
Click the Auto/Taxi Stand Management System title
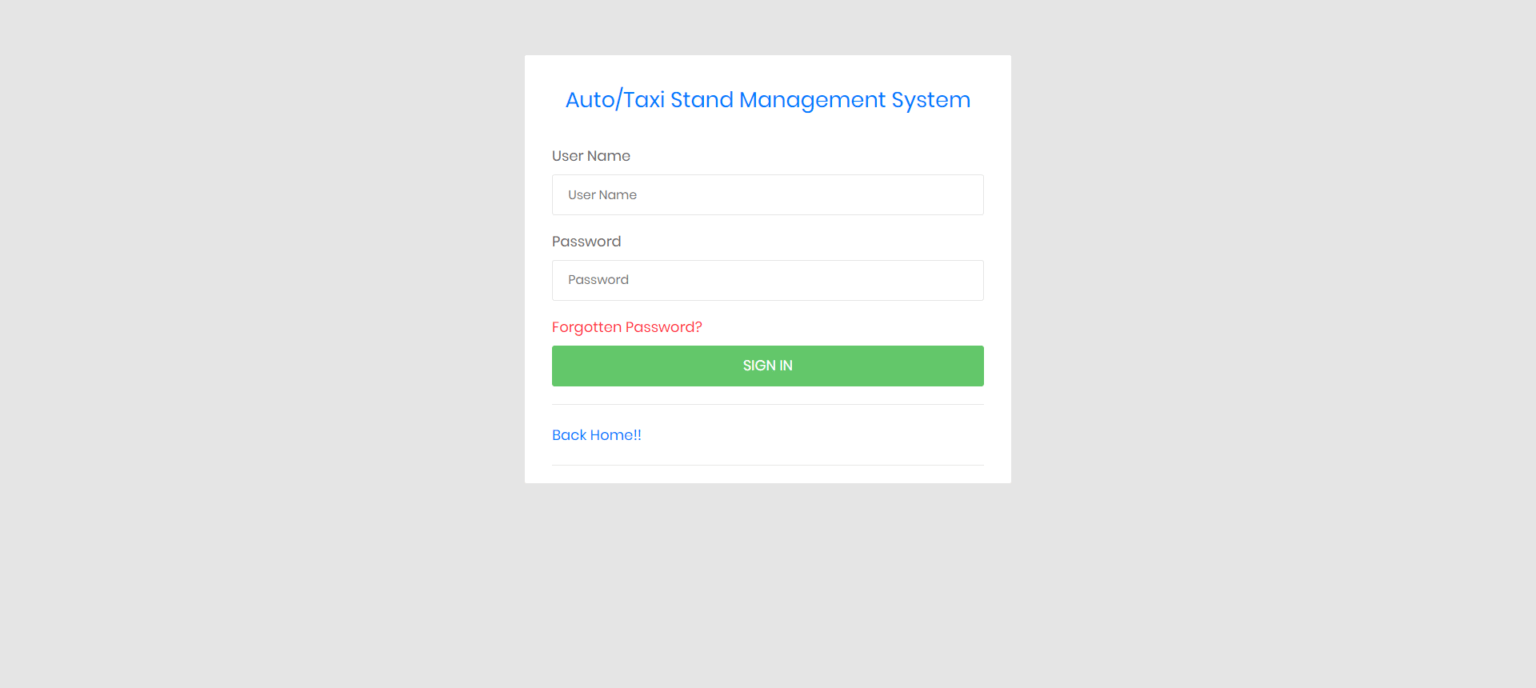(768, 99)
